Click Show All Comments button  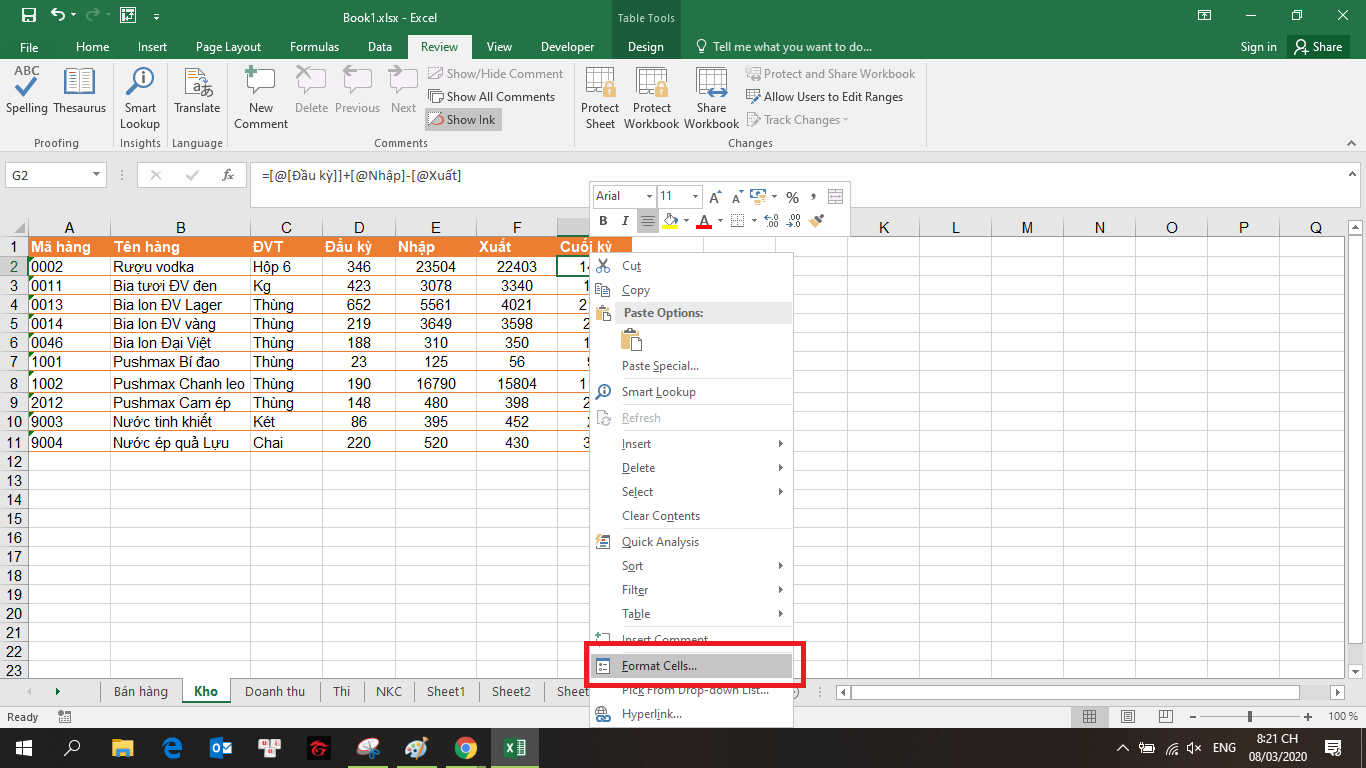tap(492, 97)
